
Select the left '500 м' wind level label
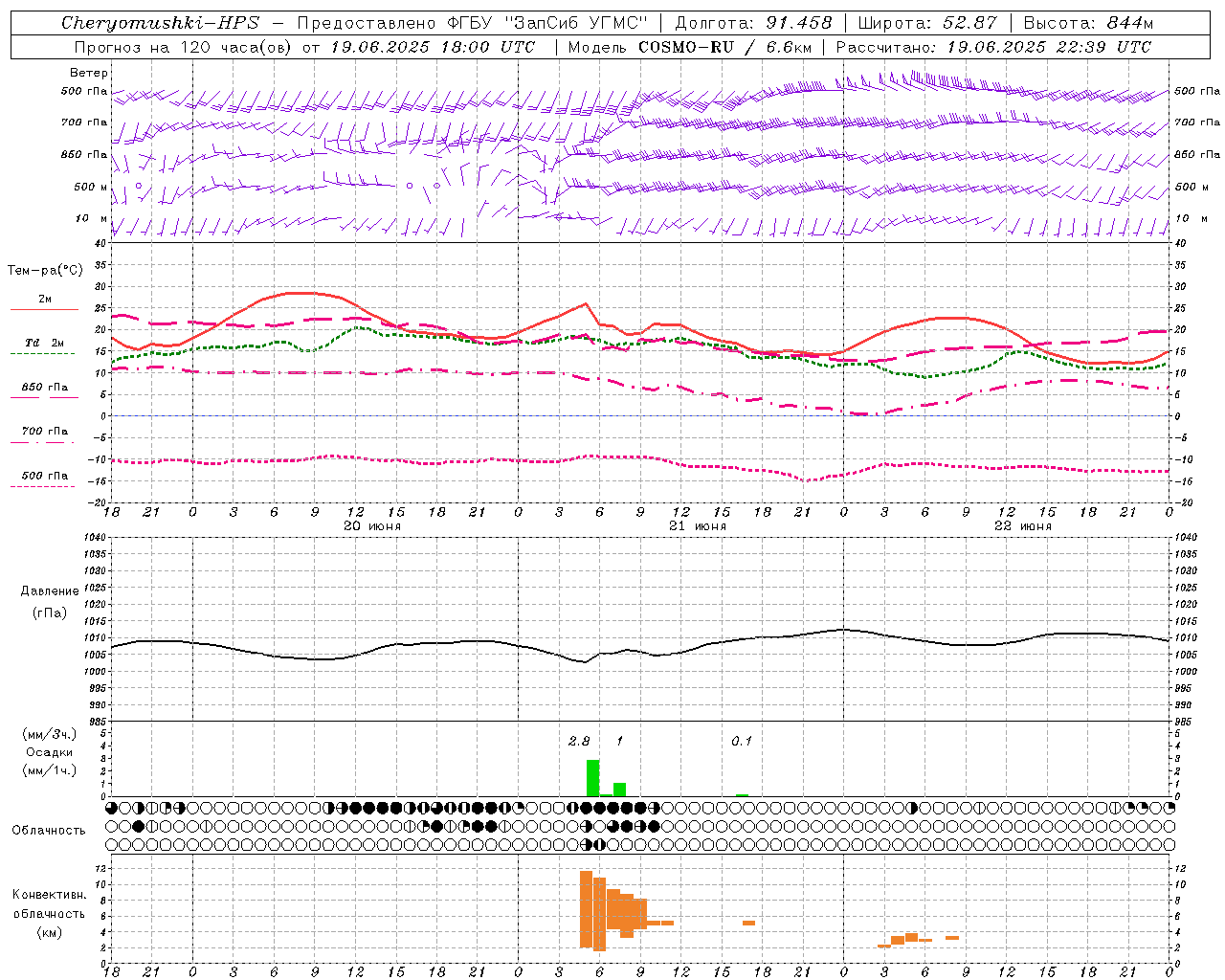tap(91, 187)
